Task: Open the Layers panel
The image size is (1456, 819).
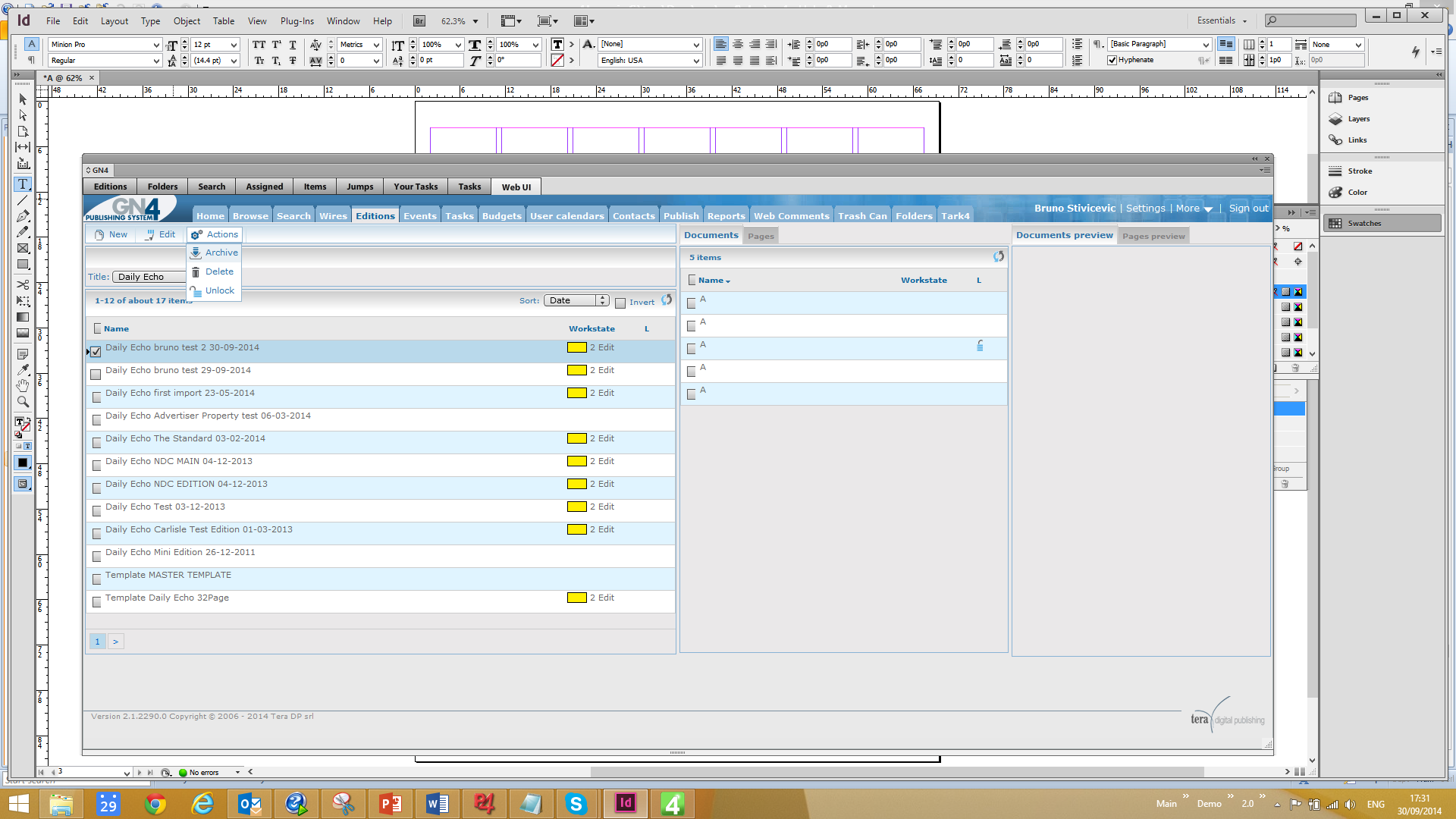Action: click(x=1357, y=119)
